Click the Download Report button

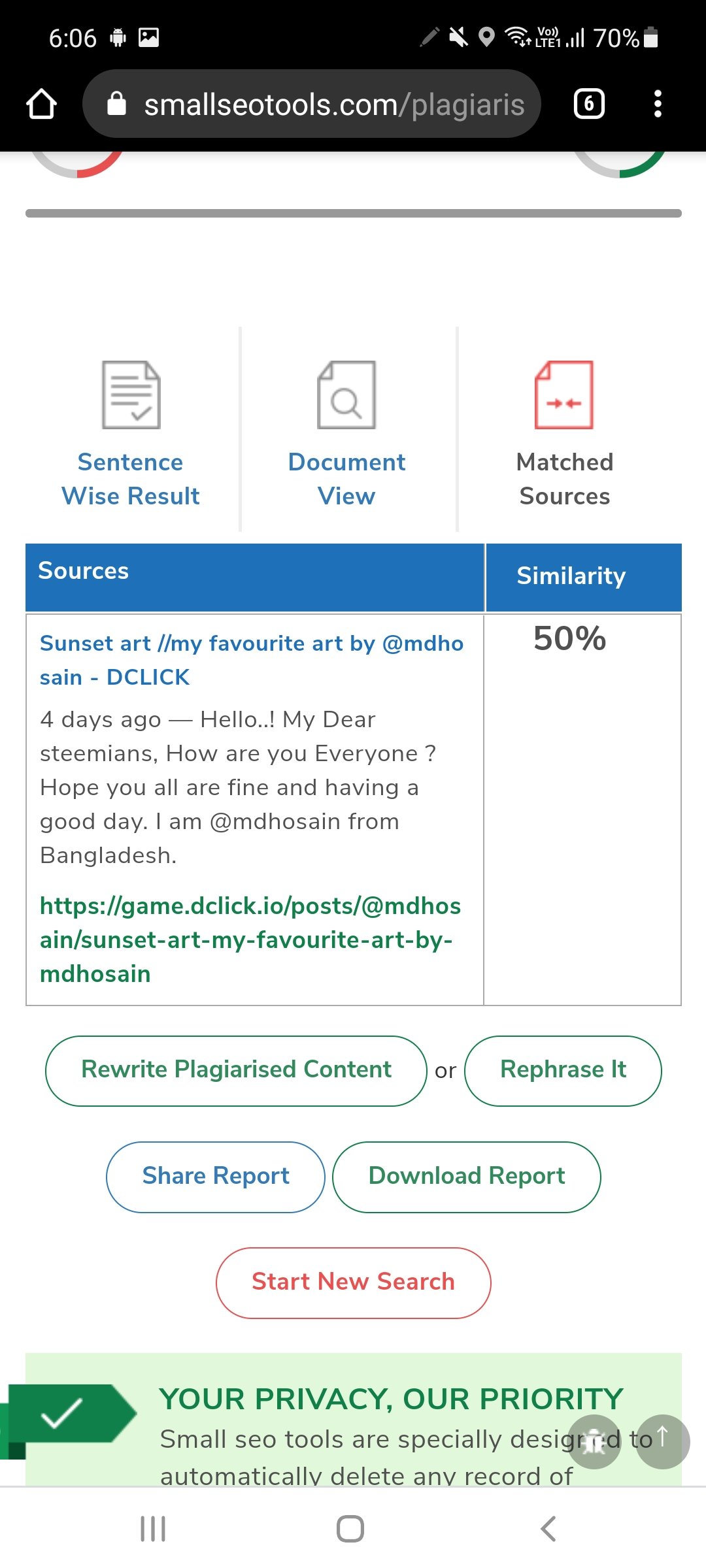pyautogui.click(x=467, y=1177)
